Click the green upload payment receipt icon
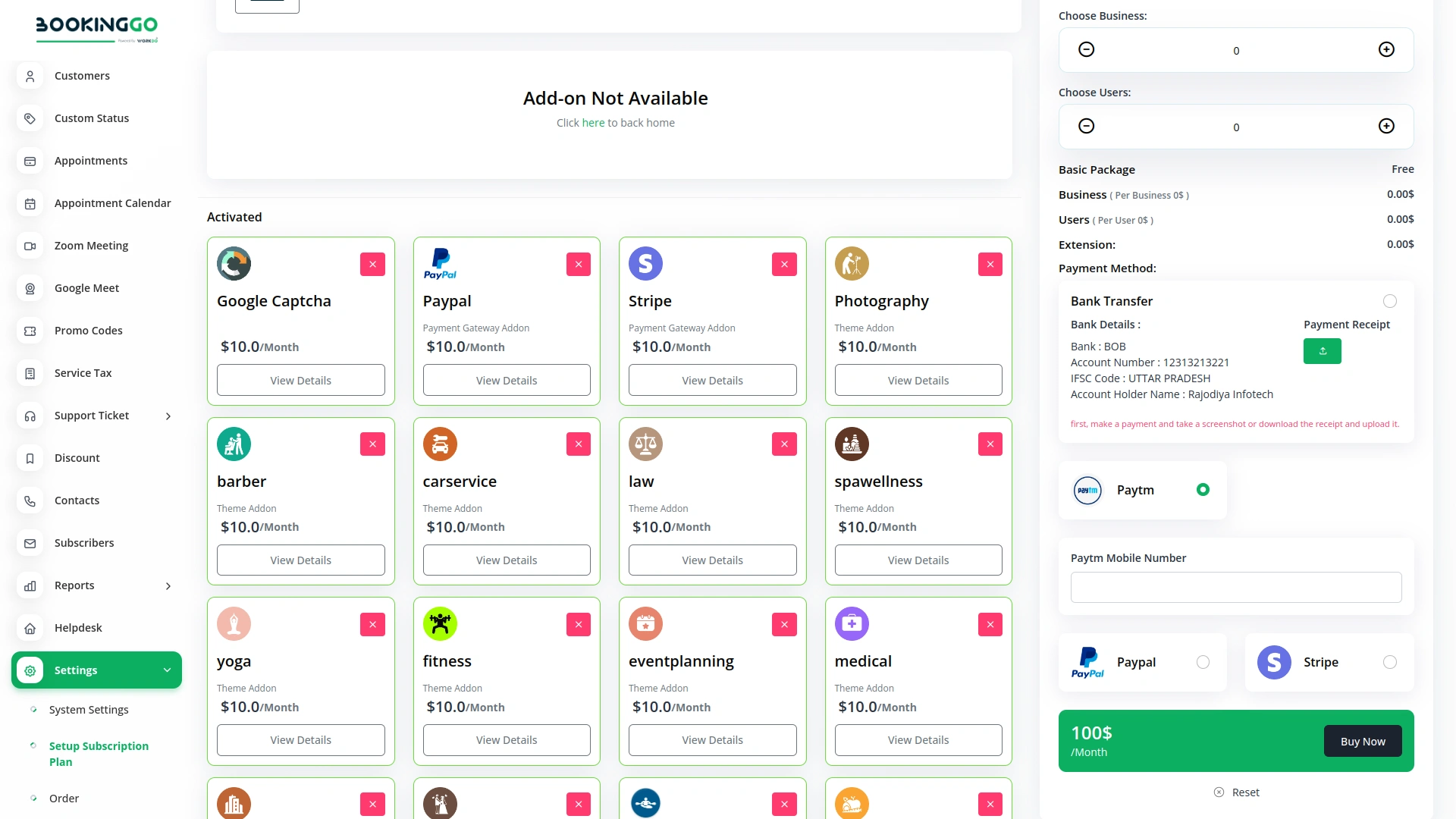1456x819 pixels. 1322,351
